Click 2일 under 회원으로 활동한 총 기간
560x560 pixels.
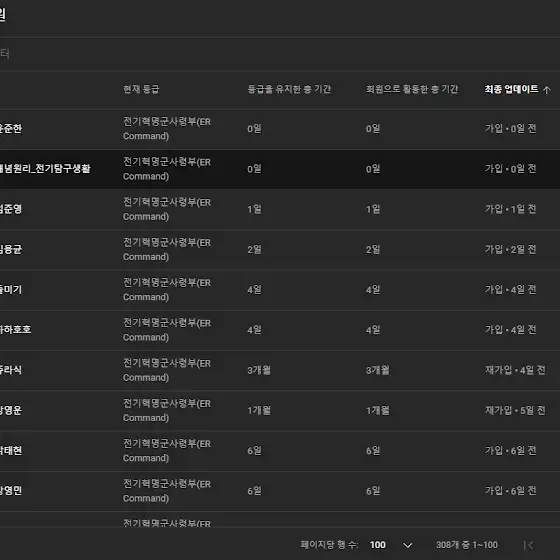pyautogui.click(x=373, y=249)
